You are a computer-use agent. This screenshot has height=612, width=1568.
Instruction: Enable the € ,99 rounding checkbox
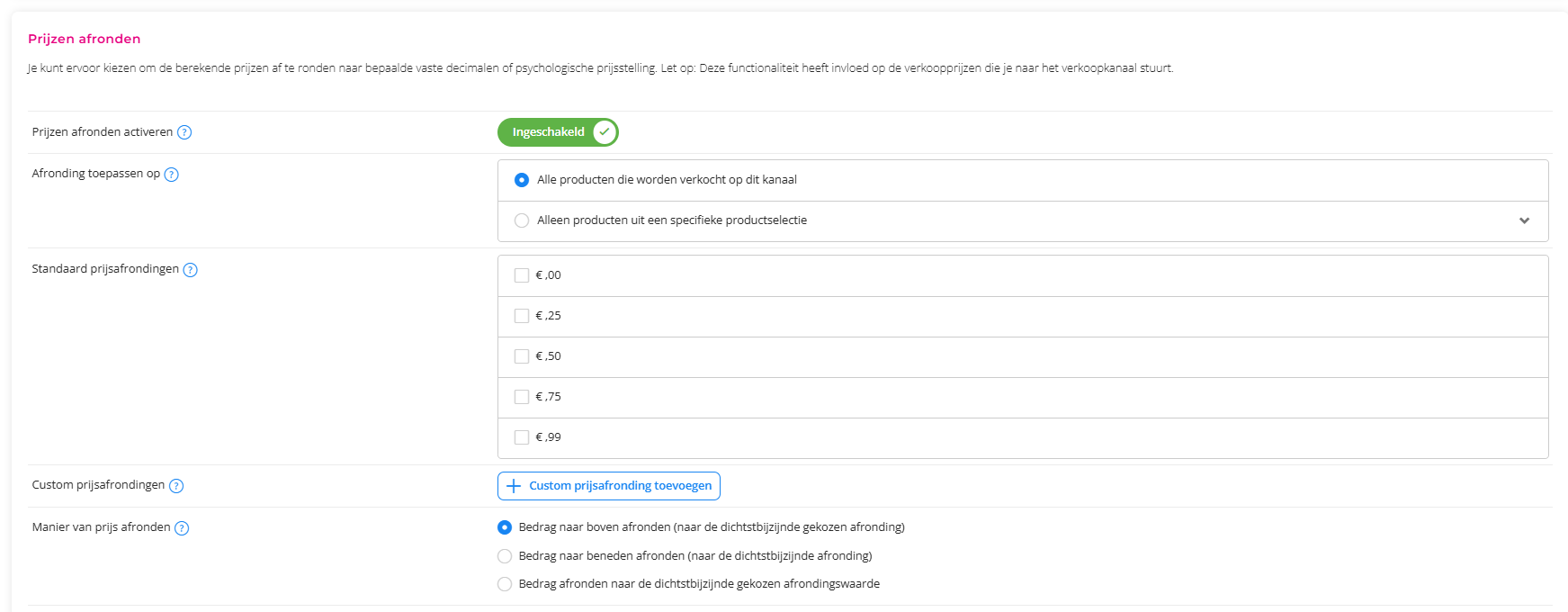coord(522,437)
